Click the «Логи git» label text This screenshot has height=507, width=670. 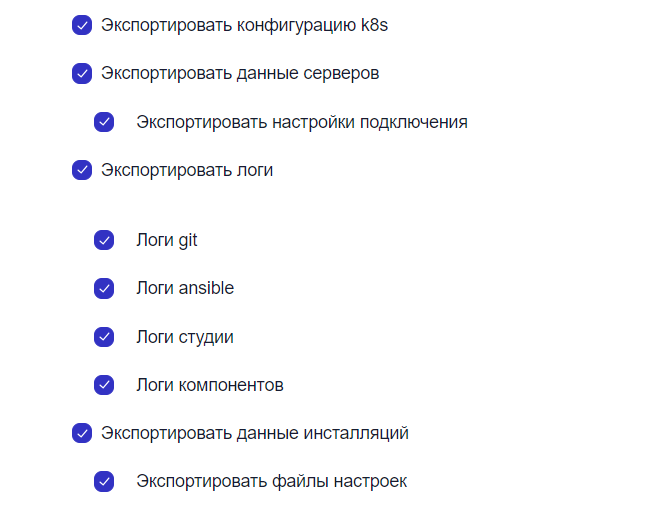click(167, 240)
